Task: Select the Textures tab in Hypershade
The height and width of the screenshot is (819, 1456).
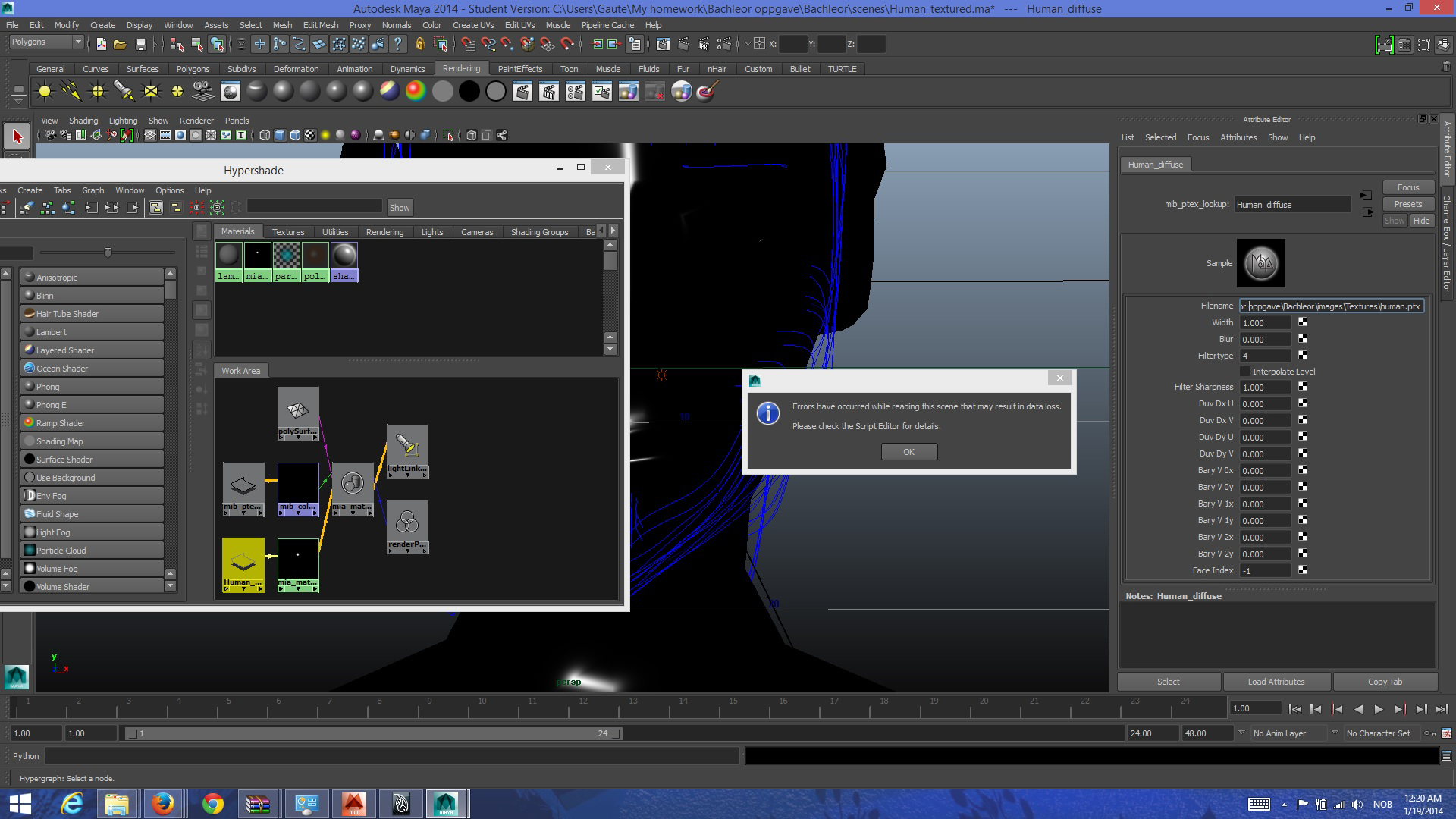Action: [x=288, y=231]
